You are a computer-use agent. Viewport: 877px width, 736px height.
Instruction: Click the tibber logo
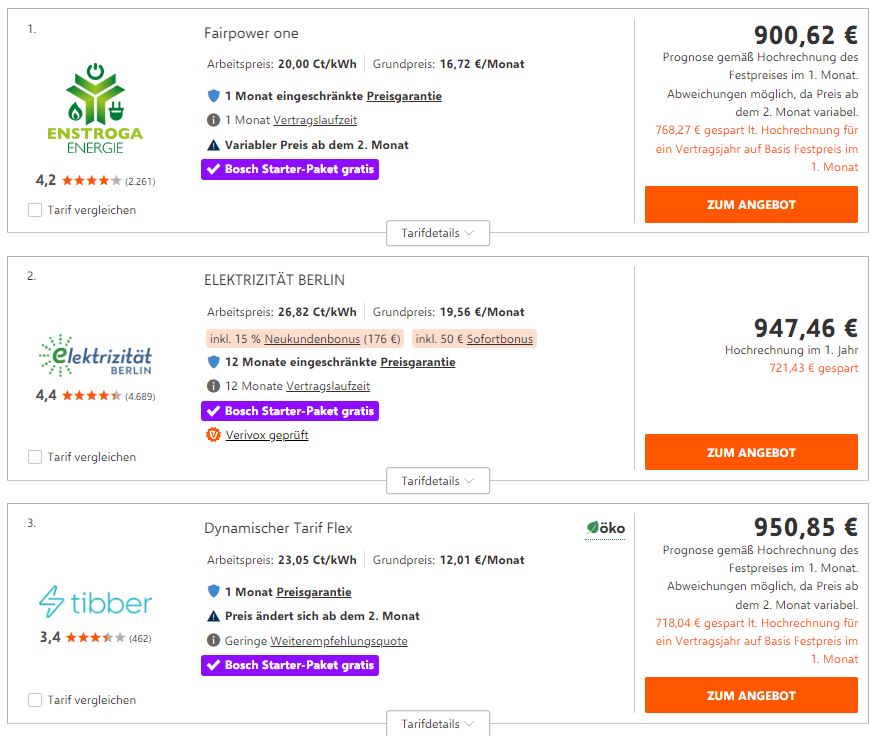tap(95, 602)
